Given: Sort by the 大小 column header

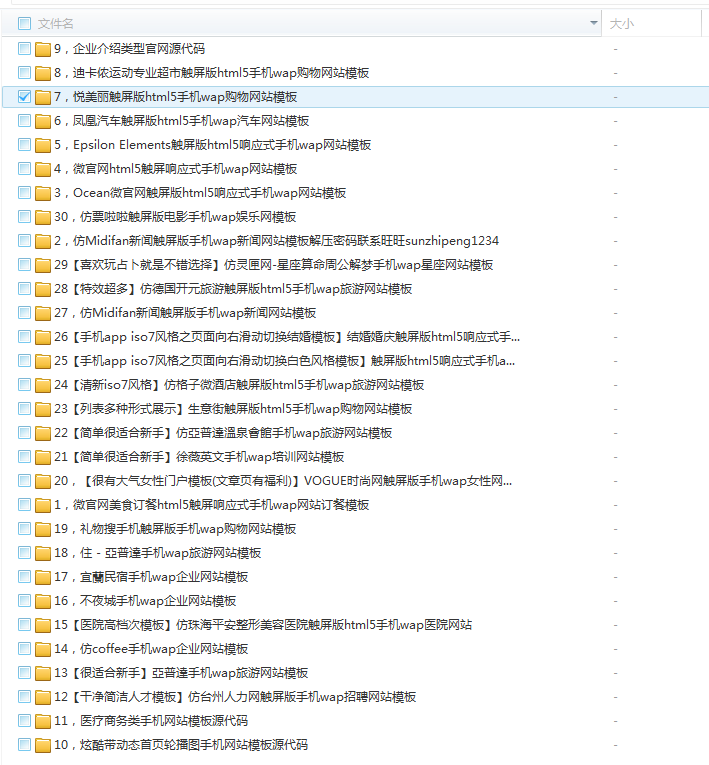Looking at the screenshot, I should point(622,24).
